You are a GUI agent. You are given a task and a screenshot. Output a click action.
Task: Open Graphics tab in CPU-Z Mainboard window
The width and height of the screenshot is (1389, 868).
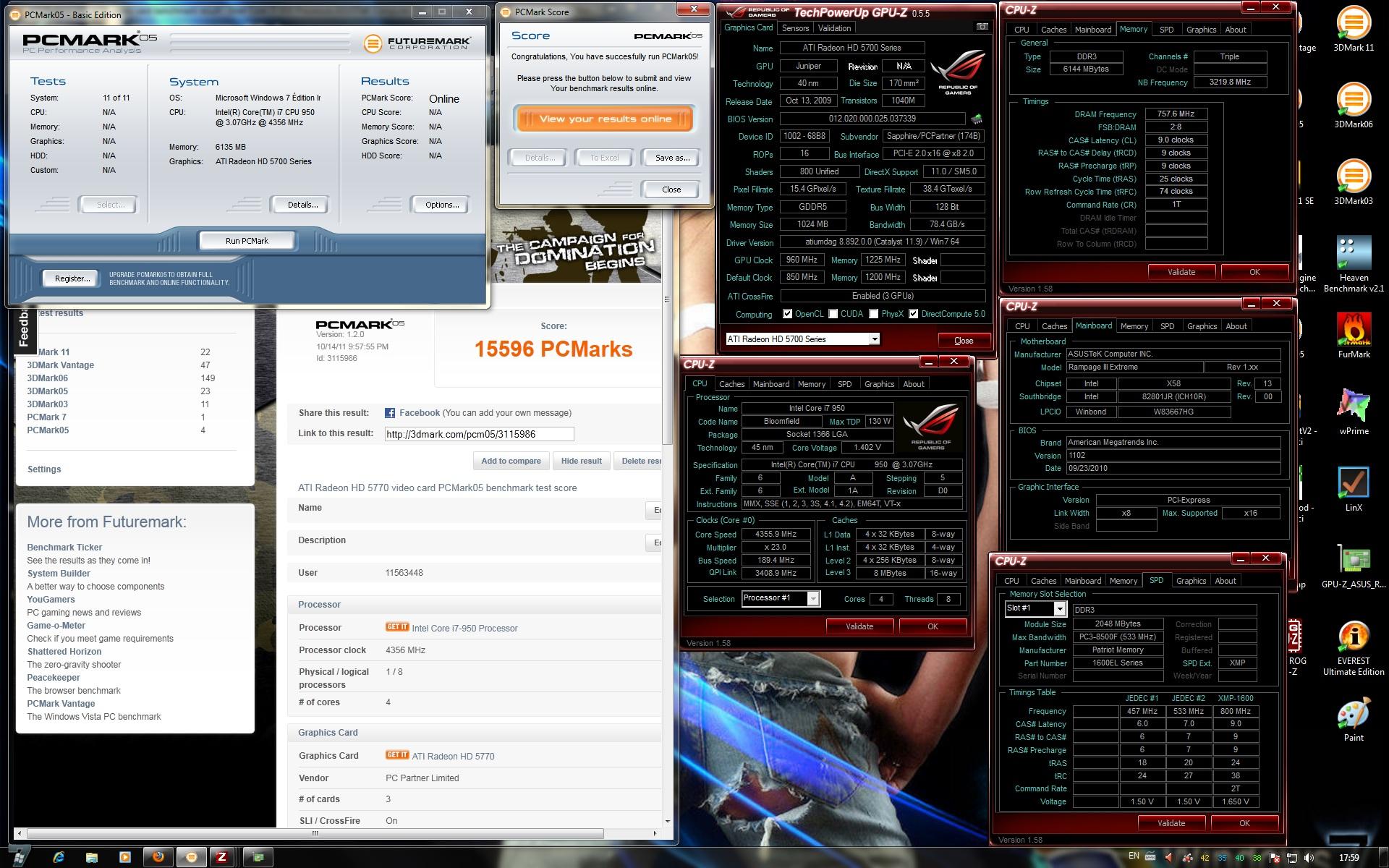point(1202,326)
